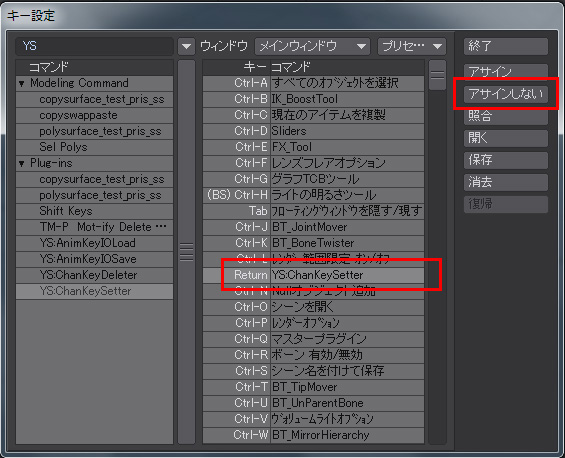Select the Ctrl-A key assignment row
Image resolution: width=565 pixels, height=458 pixels.
[x=313, y=83]
